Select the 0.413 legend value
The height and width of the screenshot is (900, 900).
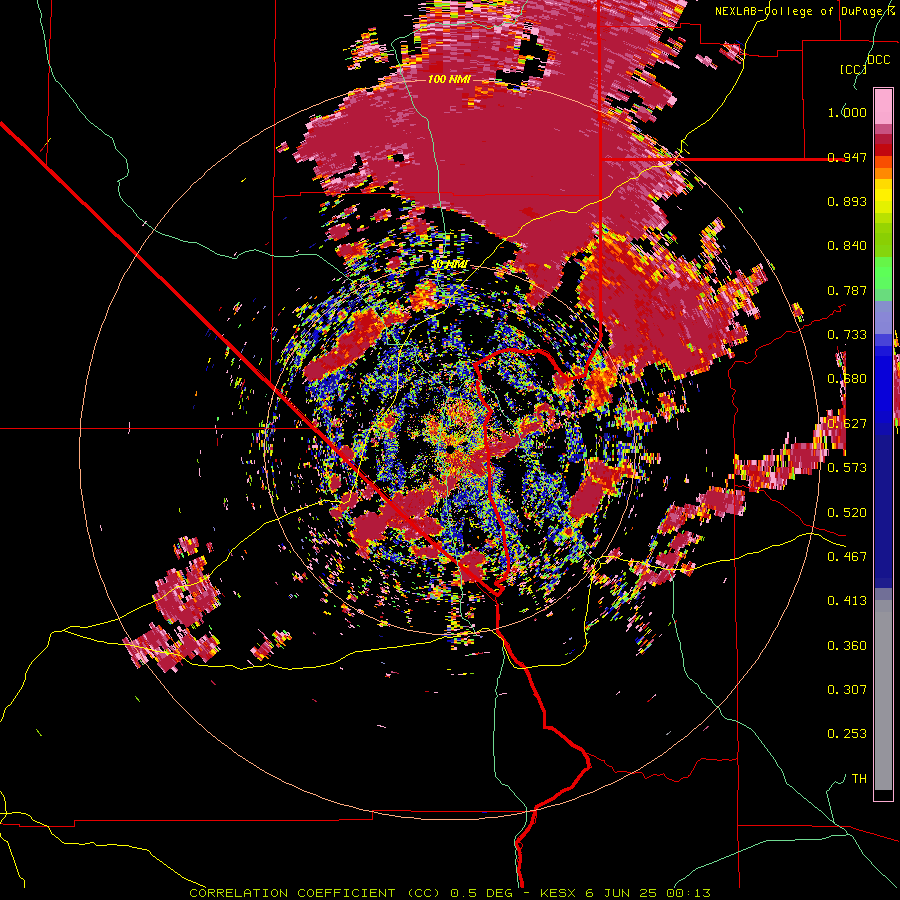[x=847, y=600]
